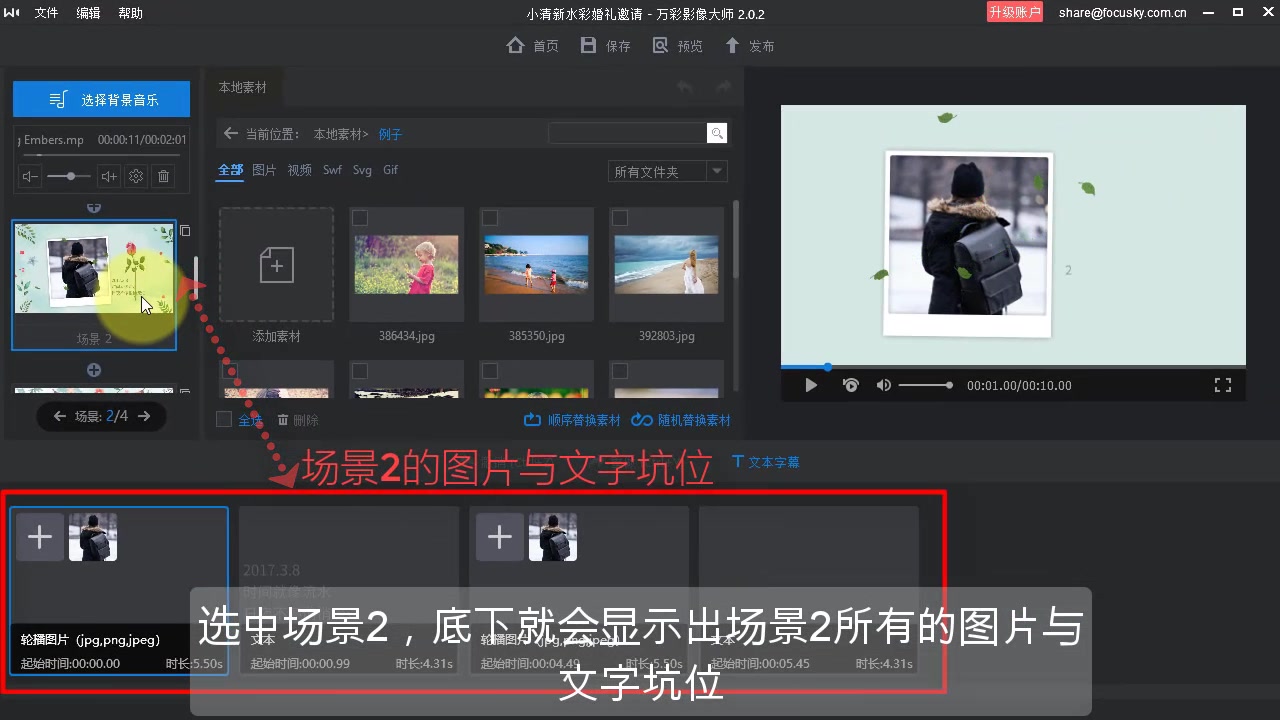Open the 编辑 menu

(x=88, y=13)
